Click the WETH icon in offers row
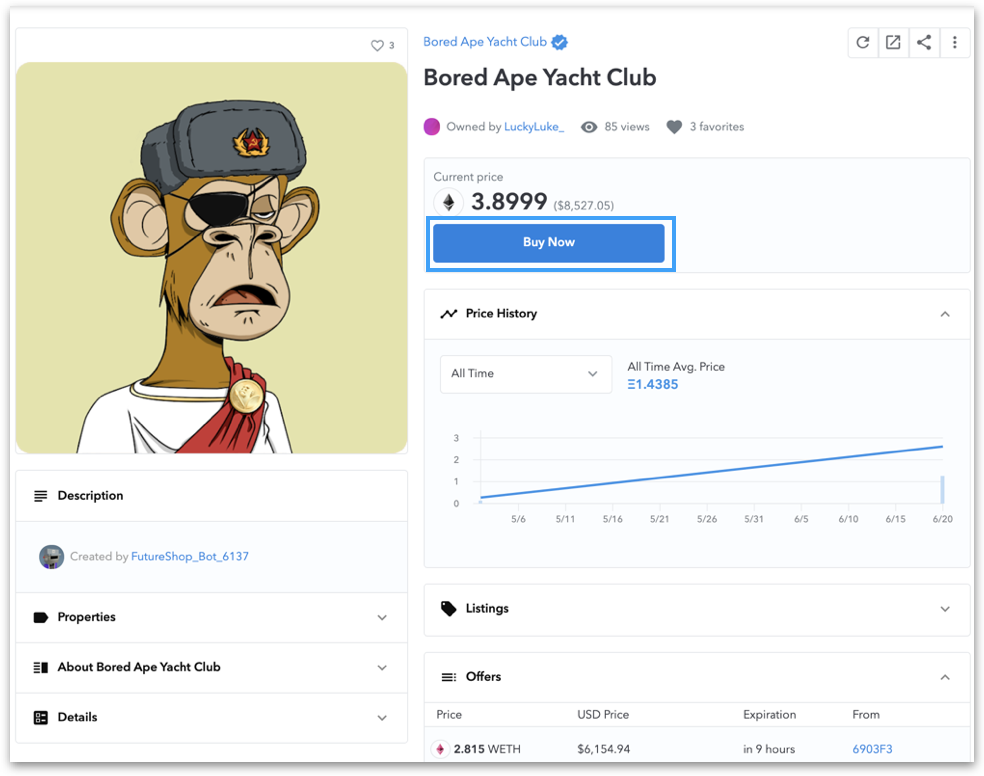Viewport: 984px width, 776px height. pos(440,749)
